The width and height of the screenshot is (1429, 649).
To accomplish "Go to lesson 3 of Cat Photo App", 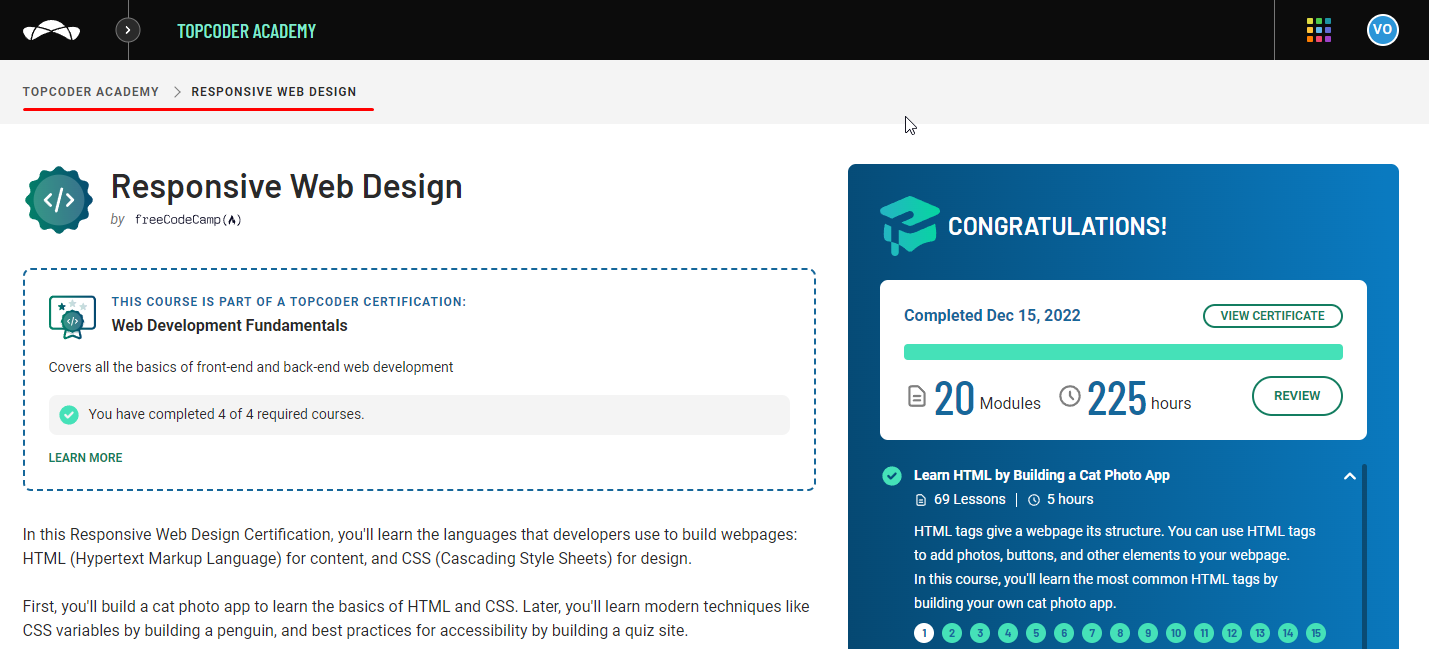I will 980,633.
